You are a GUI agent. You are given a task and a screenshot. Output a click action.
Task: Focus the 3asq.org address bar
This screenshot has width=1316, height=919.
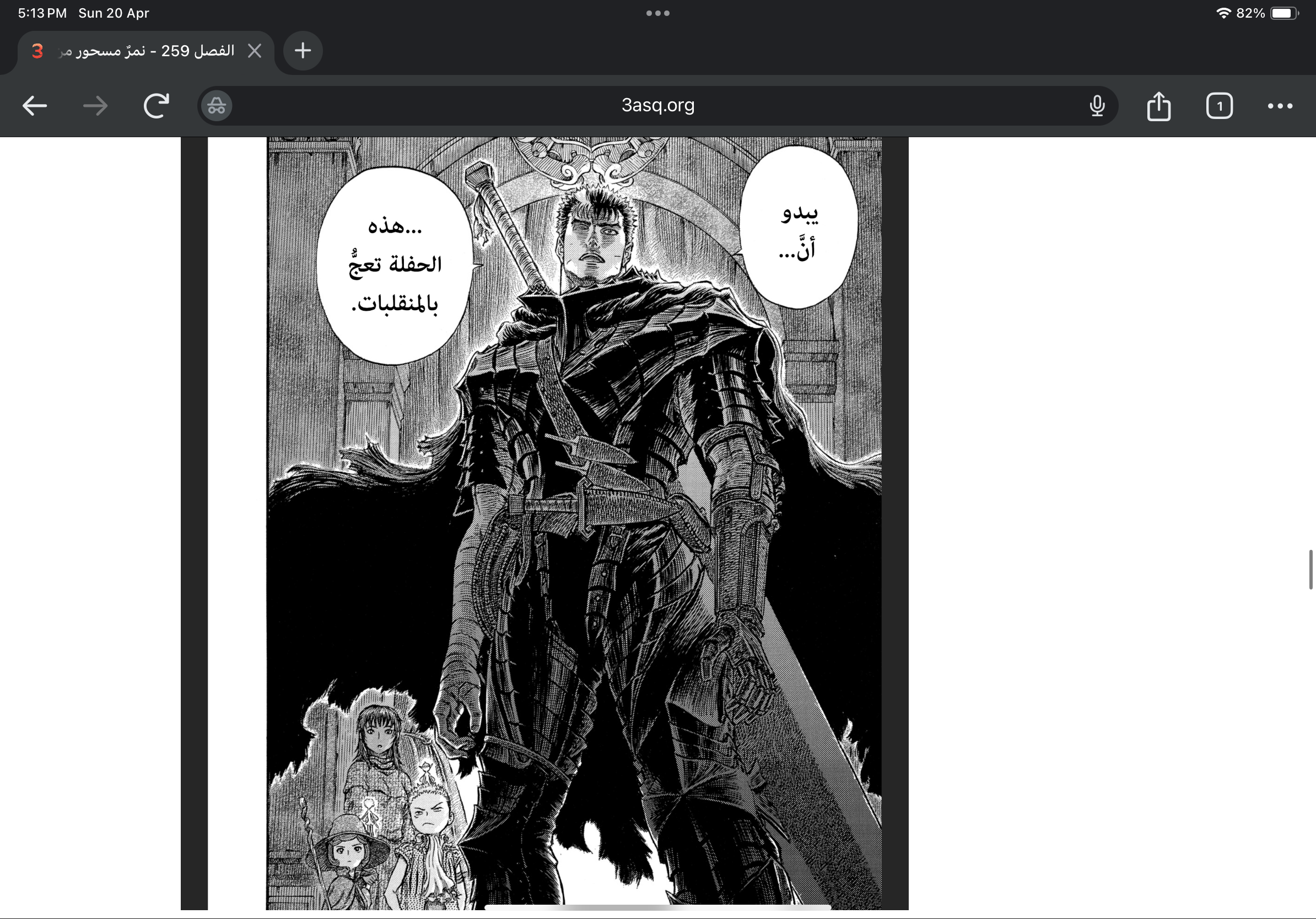point(658,105)
